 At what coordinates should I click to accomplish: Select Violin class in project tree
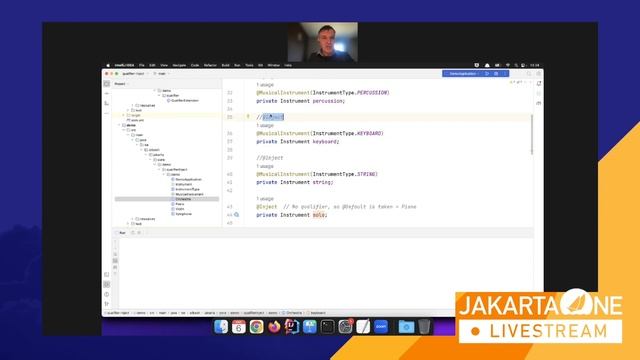180,209
